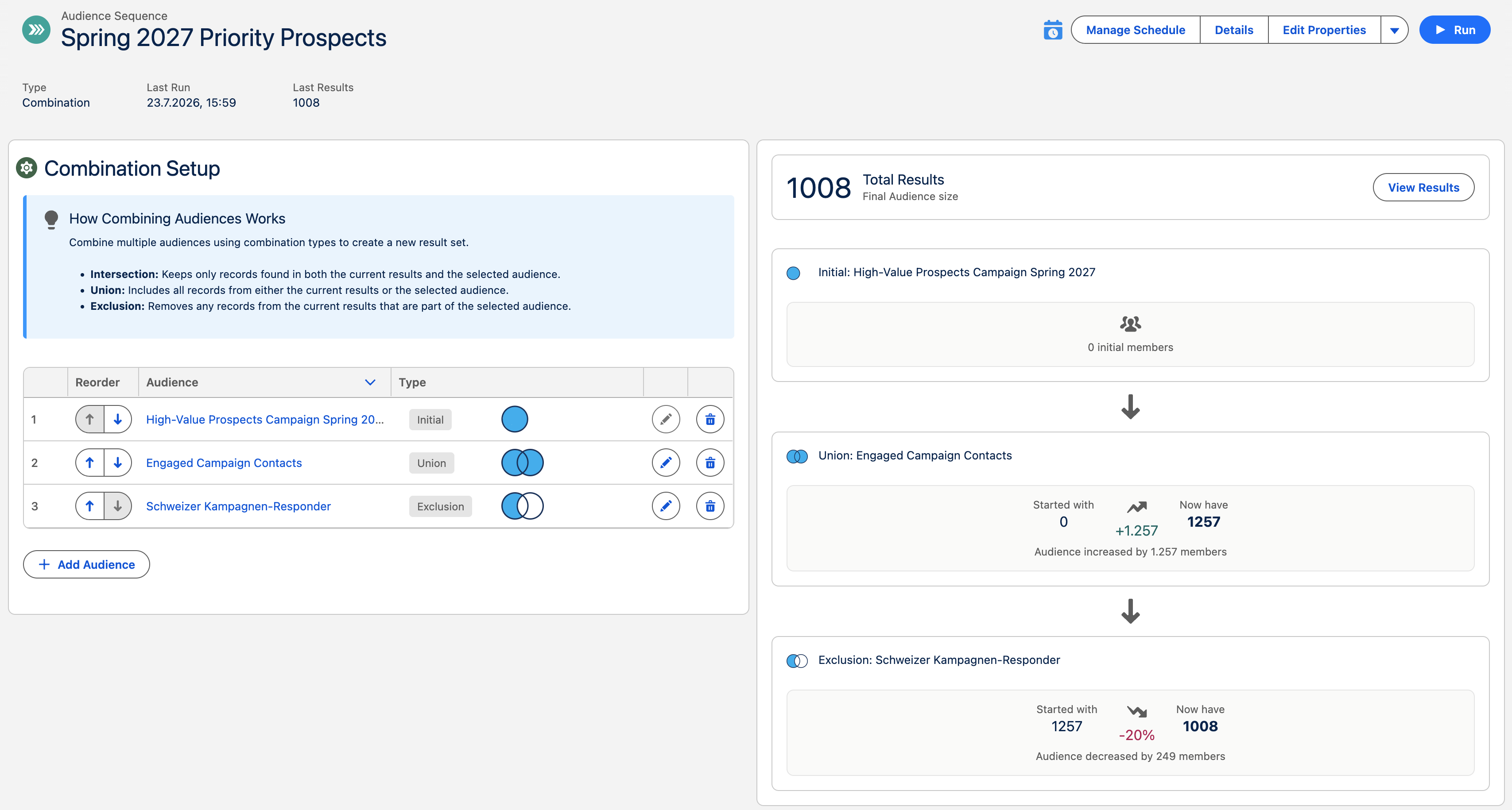
Task: Move Engaged Campaign Contacts row up
Action: [x=90, y=463]
